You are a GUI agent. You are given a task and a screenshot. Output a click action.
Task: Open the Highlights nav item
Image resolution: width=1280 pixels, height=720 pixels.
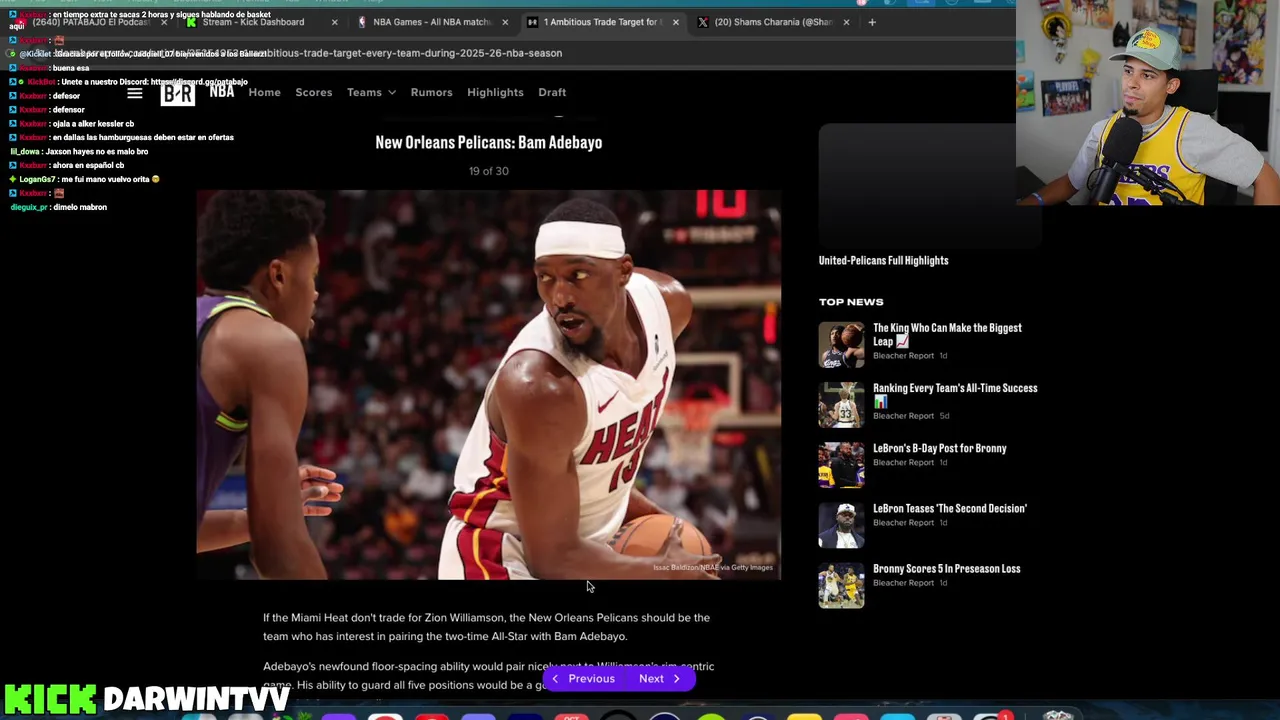[x=495, y=92]
